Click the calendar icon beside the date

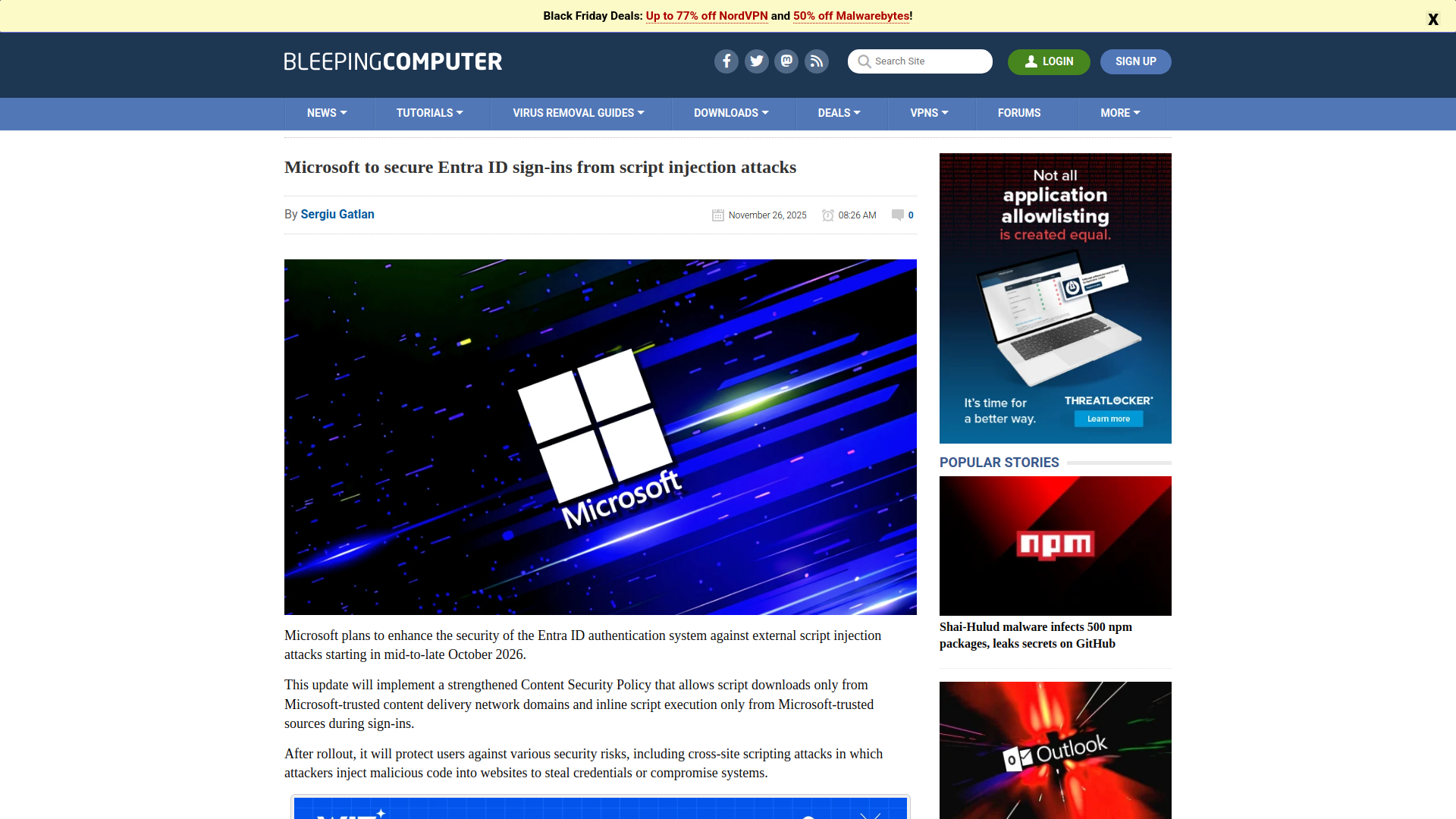click(x=717, y=215)
